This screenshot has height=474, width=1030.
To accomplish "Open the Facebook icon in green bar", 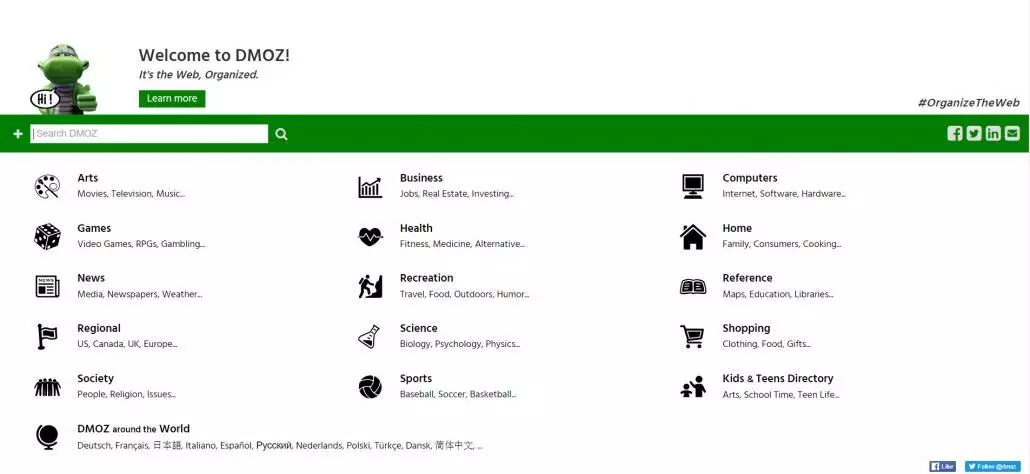I will coord(954,133).
